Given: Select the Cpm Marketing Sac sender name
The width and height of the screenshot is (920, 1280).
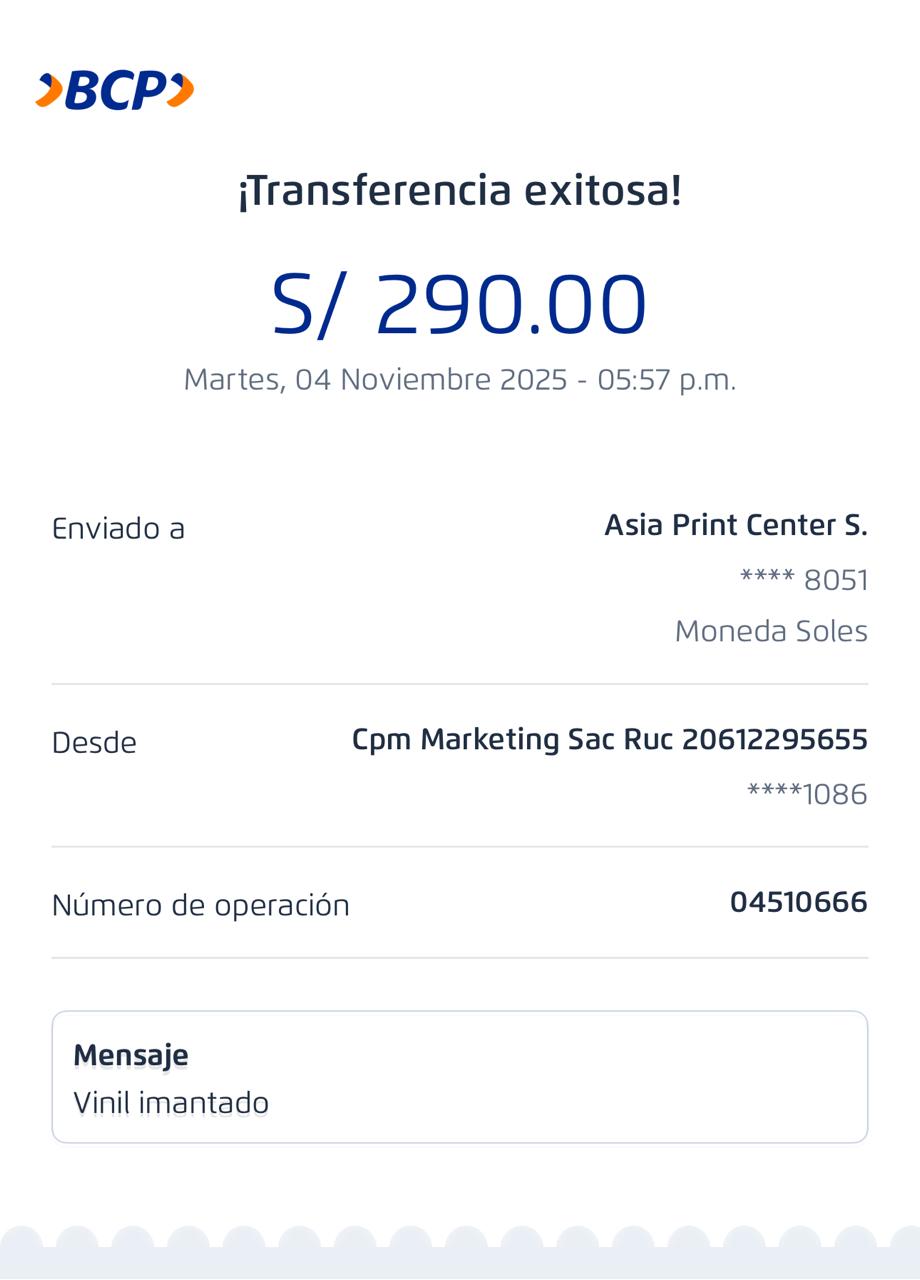Looking at the screenshot, I should pyautogui.click(x=484, y=740).
